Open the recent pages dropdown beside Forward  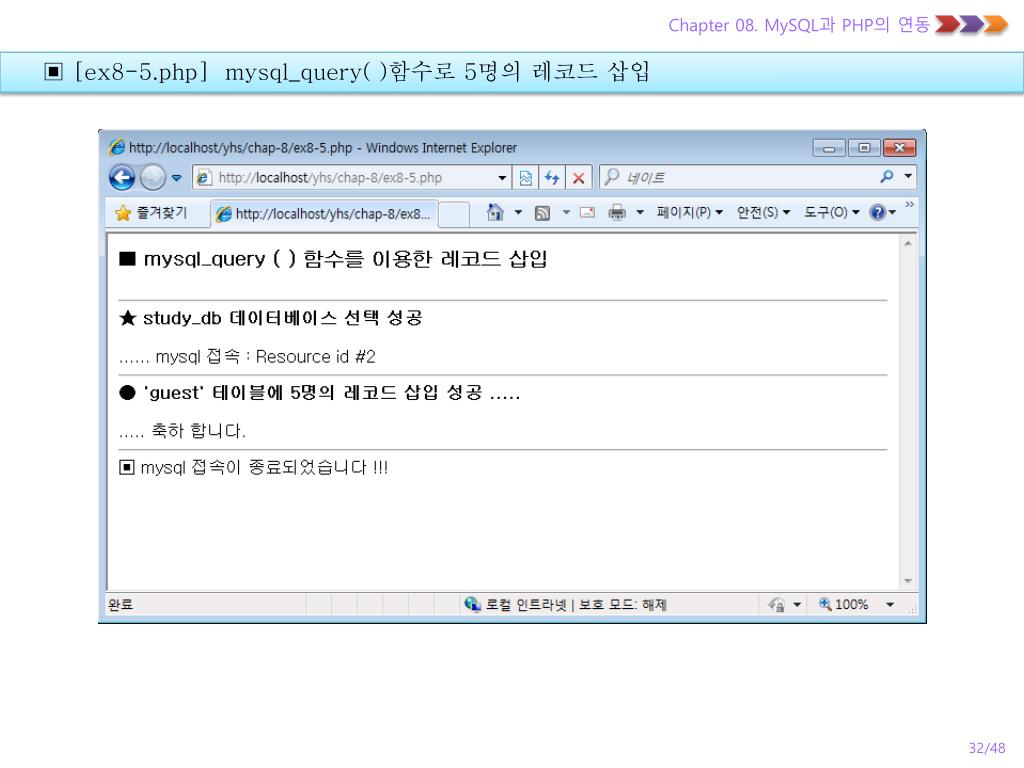point(176,178)
